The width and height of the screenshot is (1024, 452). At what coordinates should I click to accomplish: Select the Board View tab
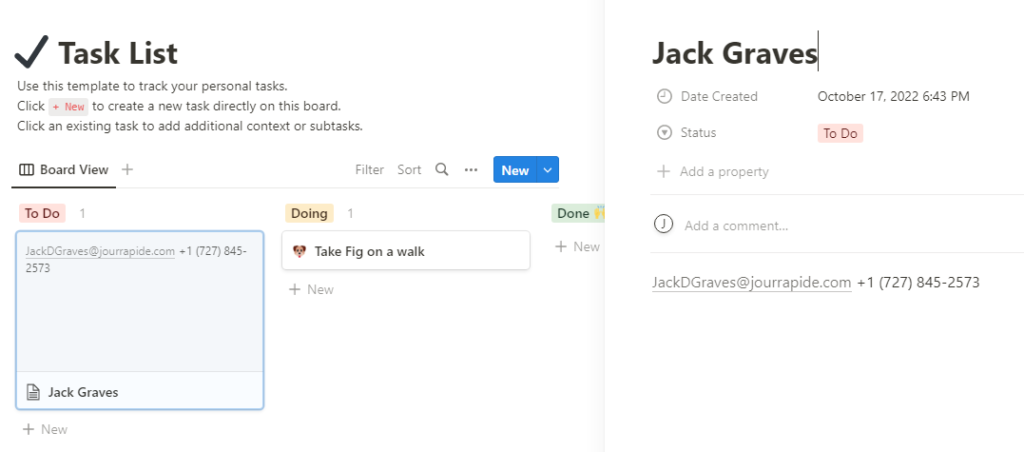pos(64,170)
